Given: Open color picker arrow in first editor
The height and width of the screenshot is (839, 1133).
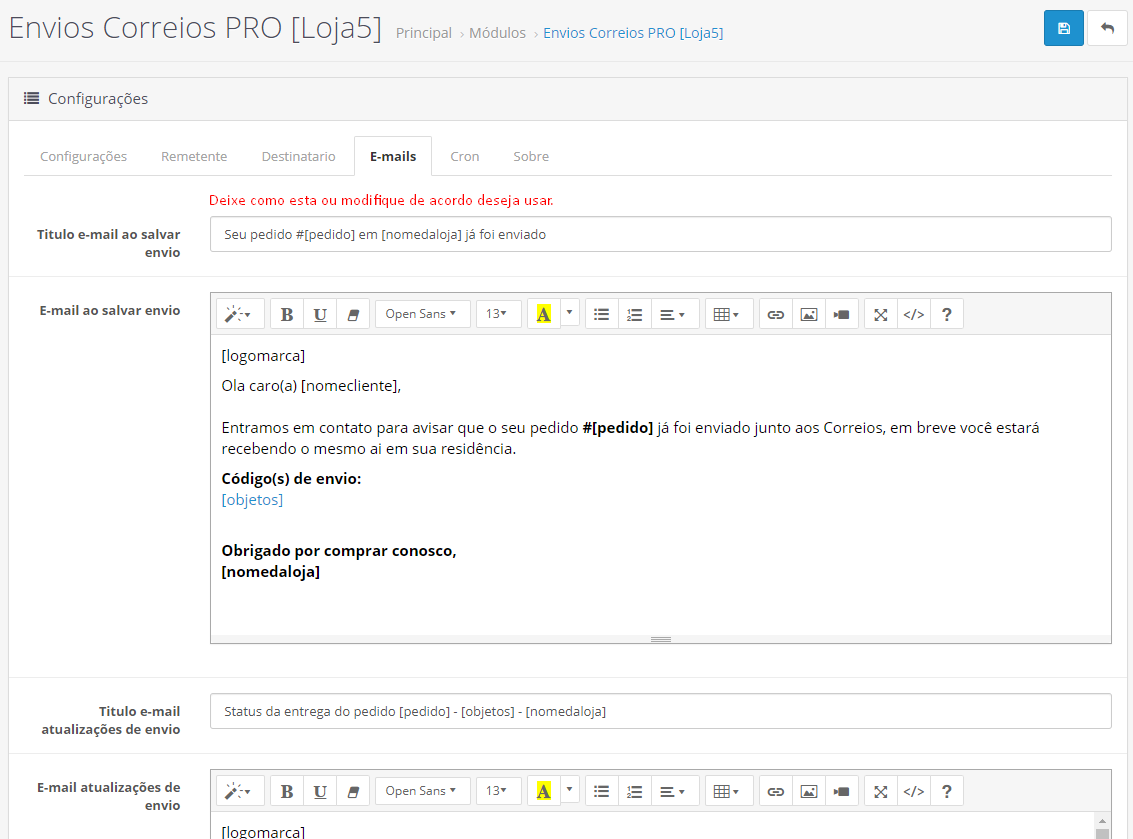Looking at the screenshot, I should click(569, 313).
